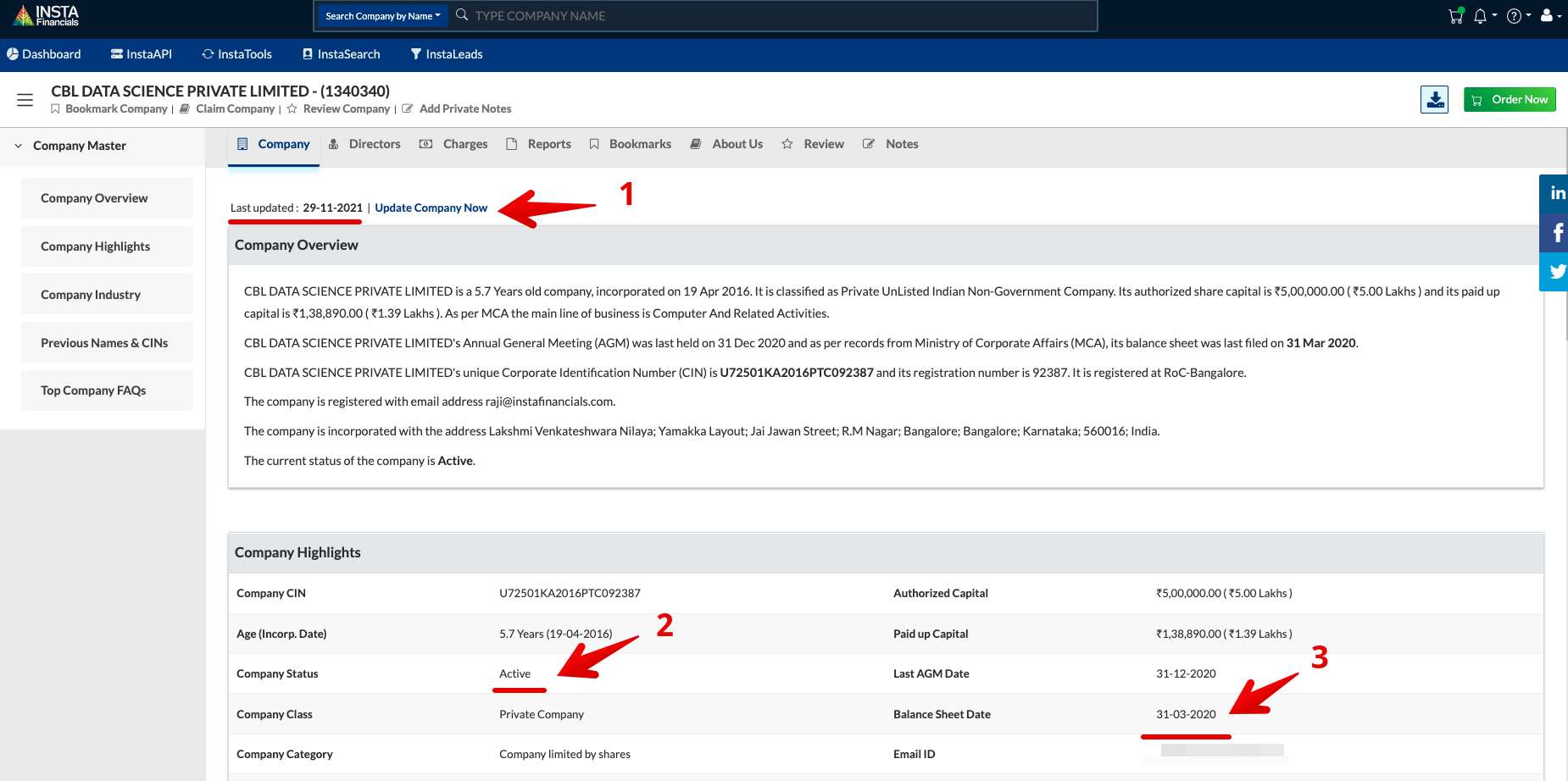Click the Review Company link
1568x781 pixels.
click(x=347, y=108)
